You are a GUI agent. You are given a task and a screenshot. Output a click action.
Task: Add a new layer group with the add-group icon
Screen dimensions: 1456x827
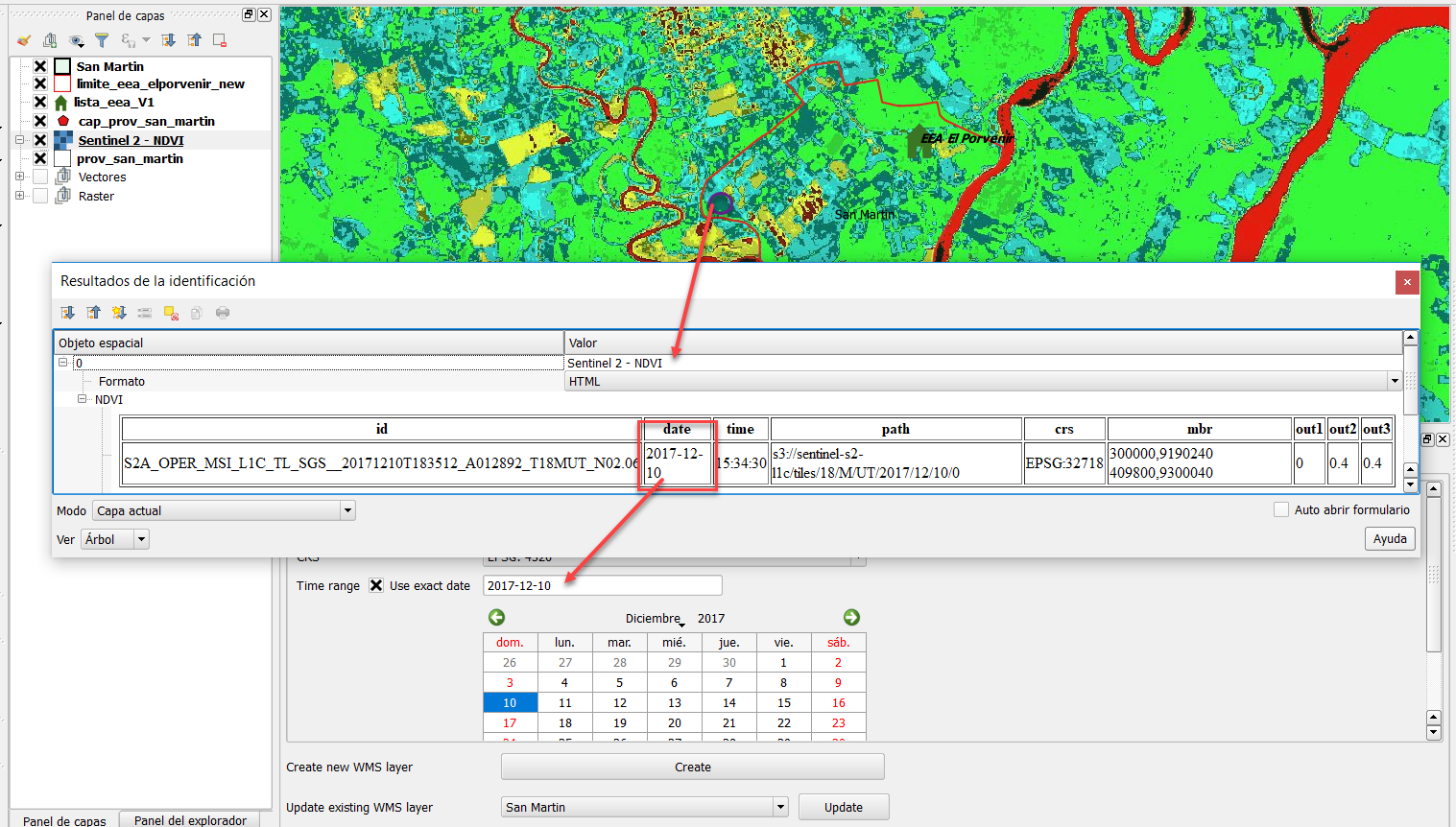49,40
